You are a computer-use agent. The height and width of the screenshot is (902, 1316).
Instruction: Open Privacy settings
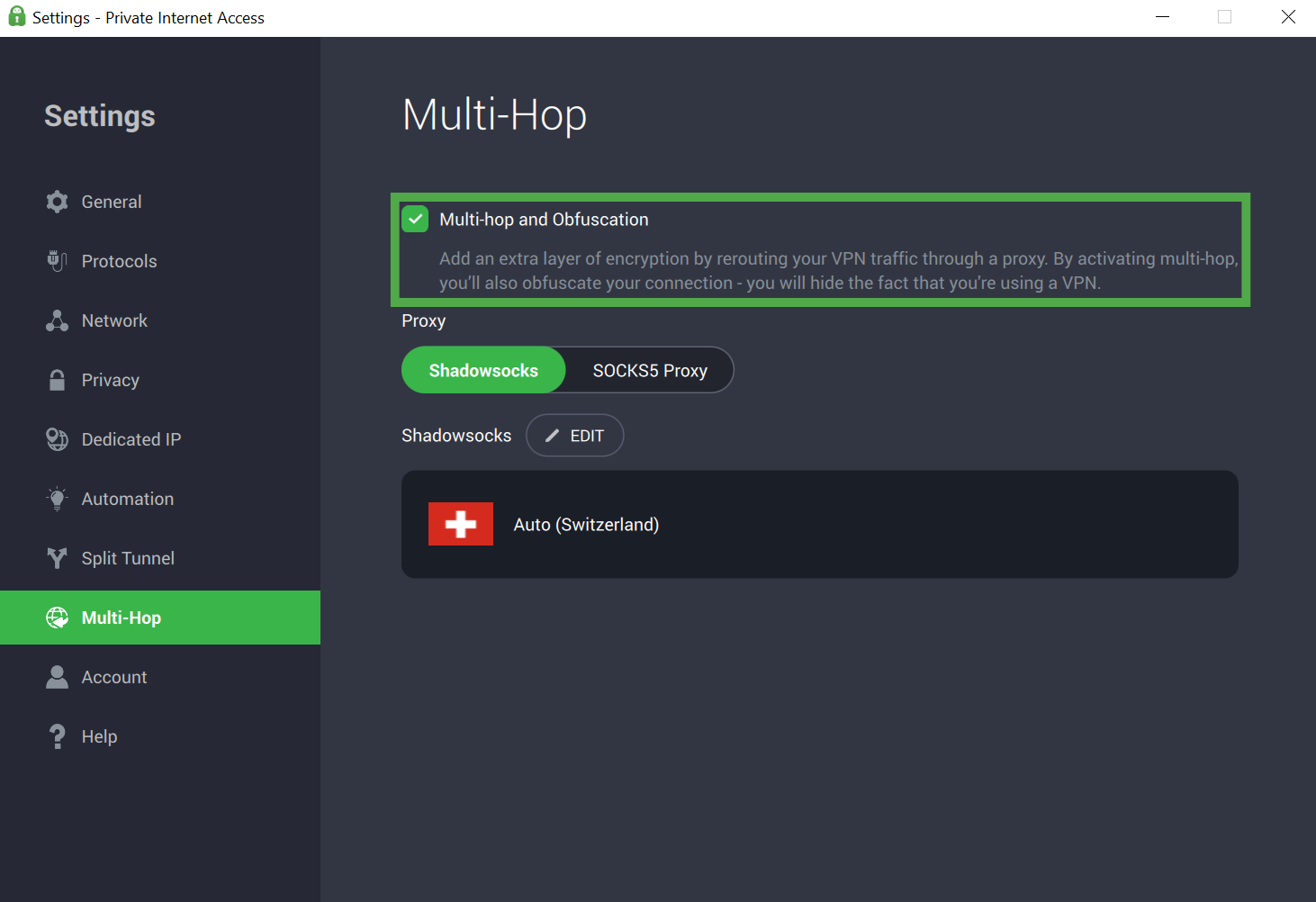[x=160, y=380]
